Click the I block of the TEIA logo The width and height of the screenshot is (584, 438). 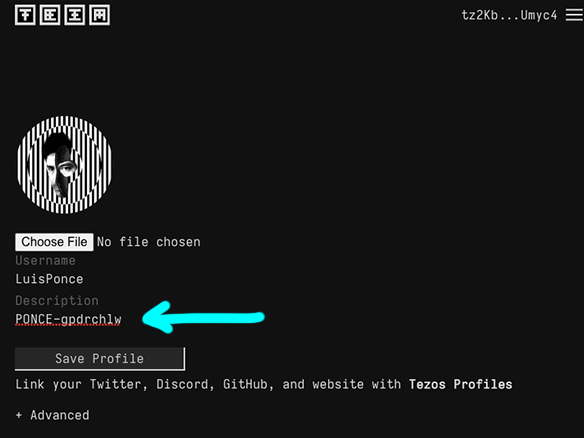pos(74,15)
